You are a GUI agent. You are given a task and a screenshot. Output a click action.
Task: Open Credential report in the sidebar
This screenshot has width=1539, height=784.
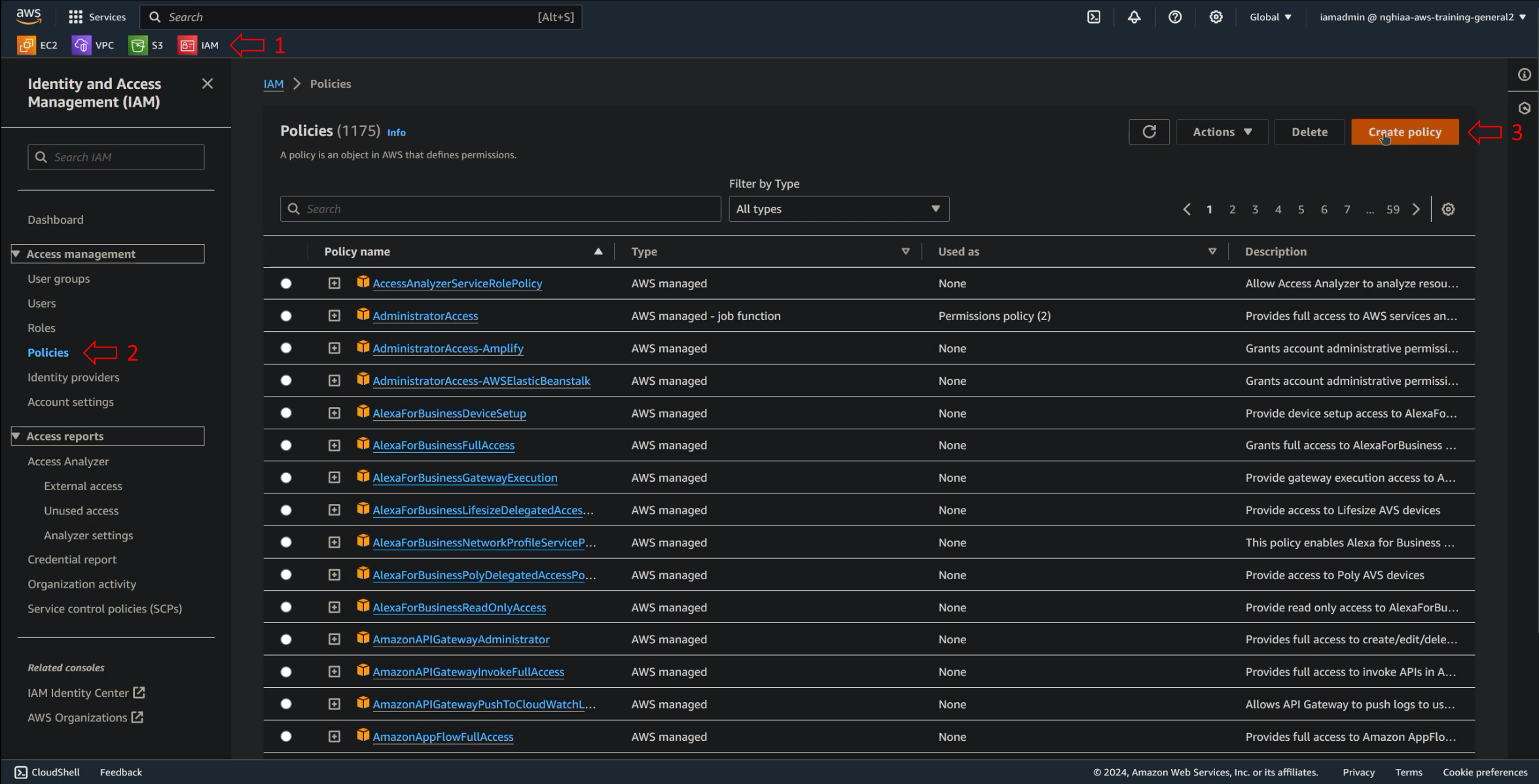(72, 560)
